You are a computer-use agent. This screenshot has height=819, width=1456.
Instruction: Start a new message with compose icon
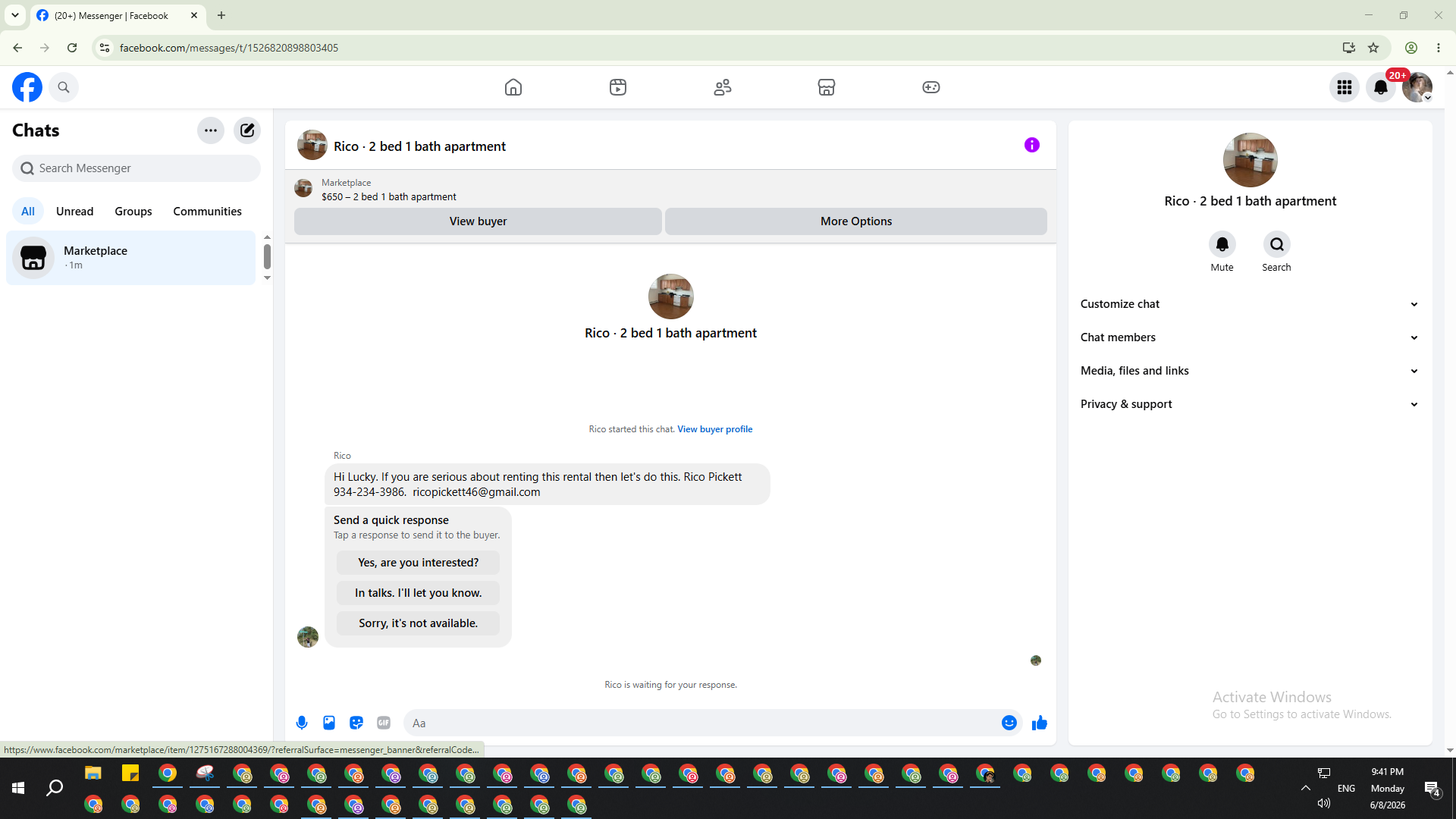click(x=247, y=130)
